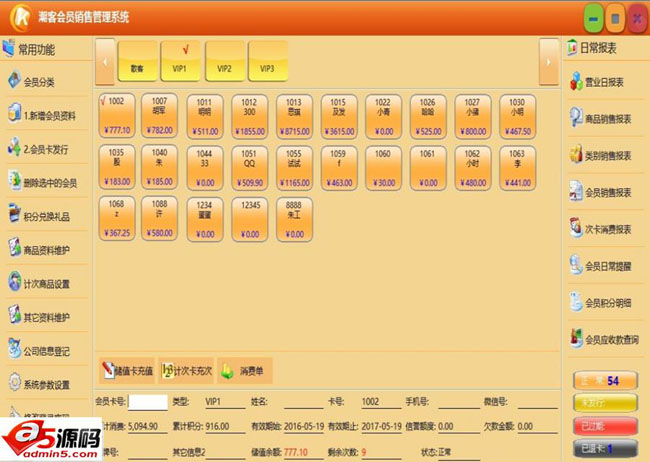Click the 姓名 field
This screenshot has height=462, width=650.
303,401
